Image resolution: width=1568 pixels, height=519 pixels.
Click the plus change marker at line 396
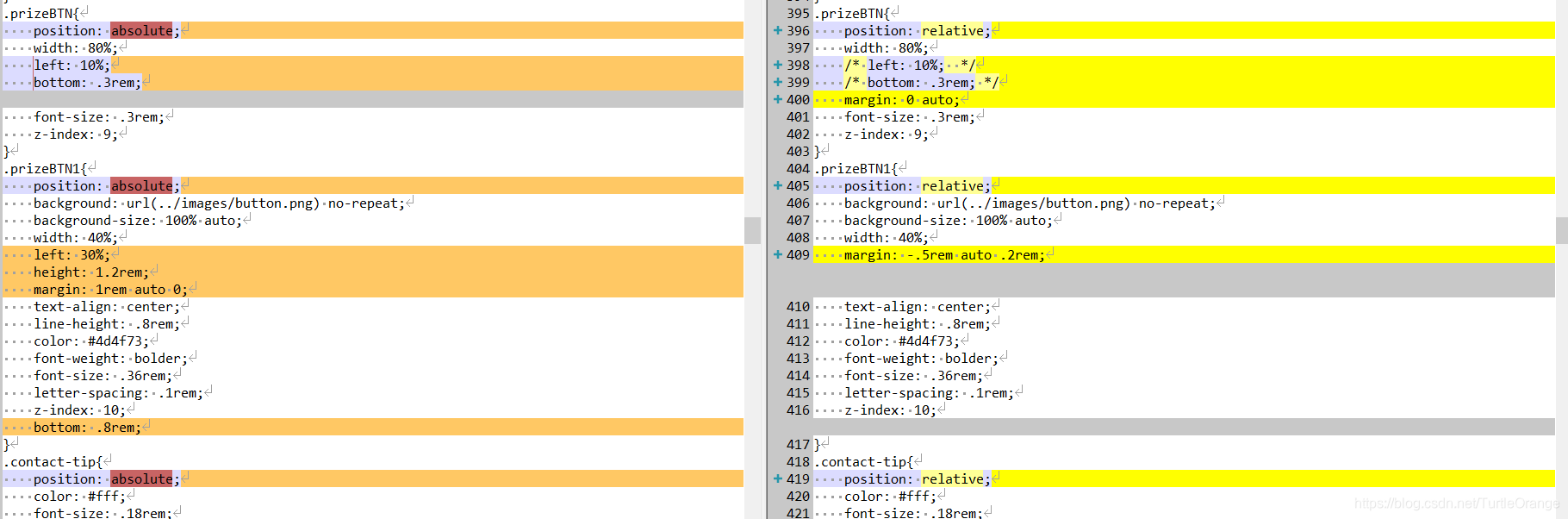click(778, 30)
